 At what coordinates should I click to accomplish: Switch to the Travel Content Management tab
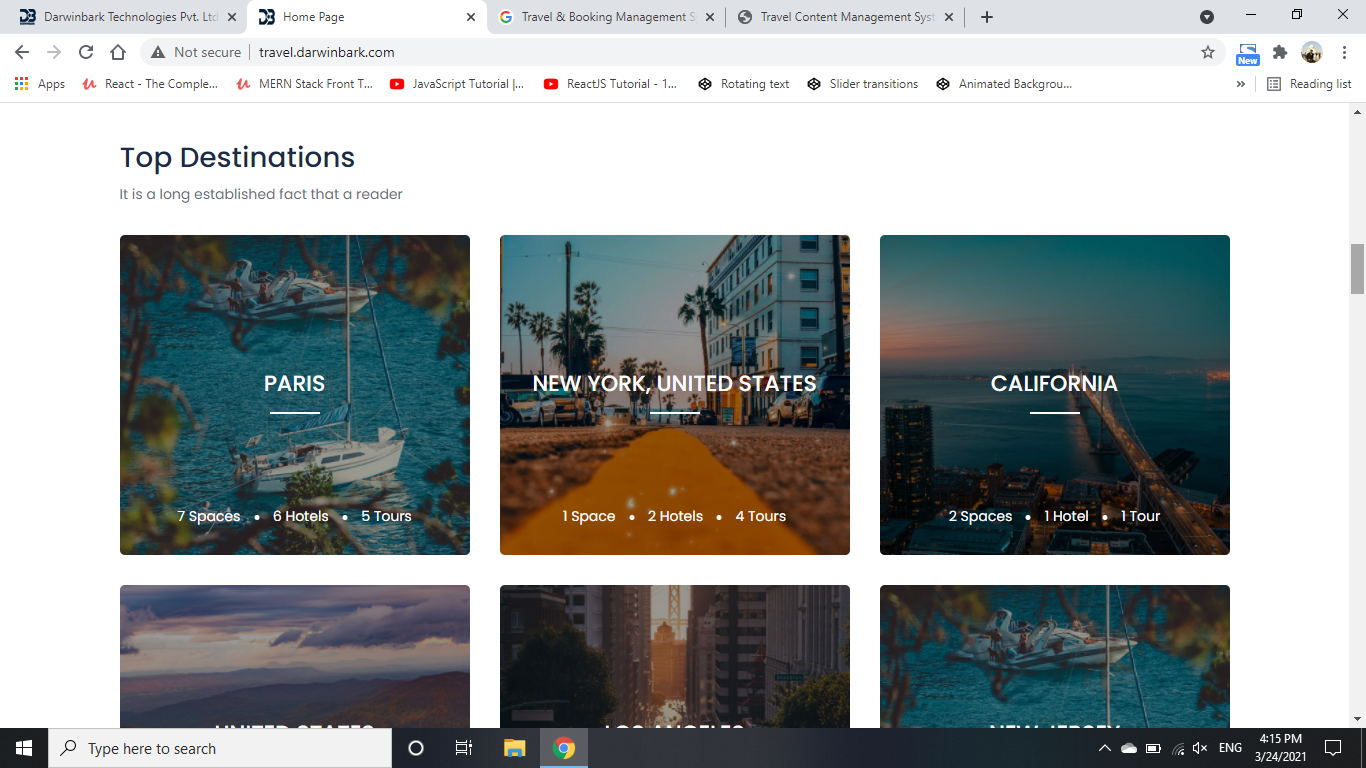845,17
